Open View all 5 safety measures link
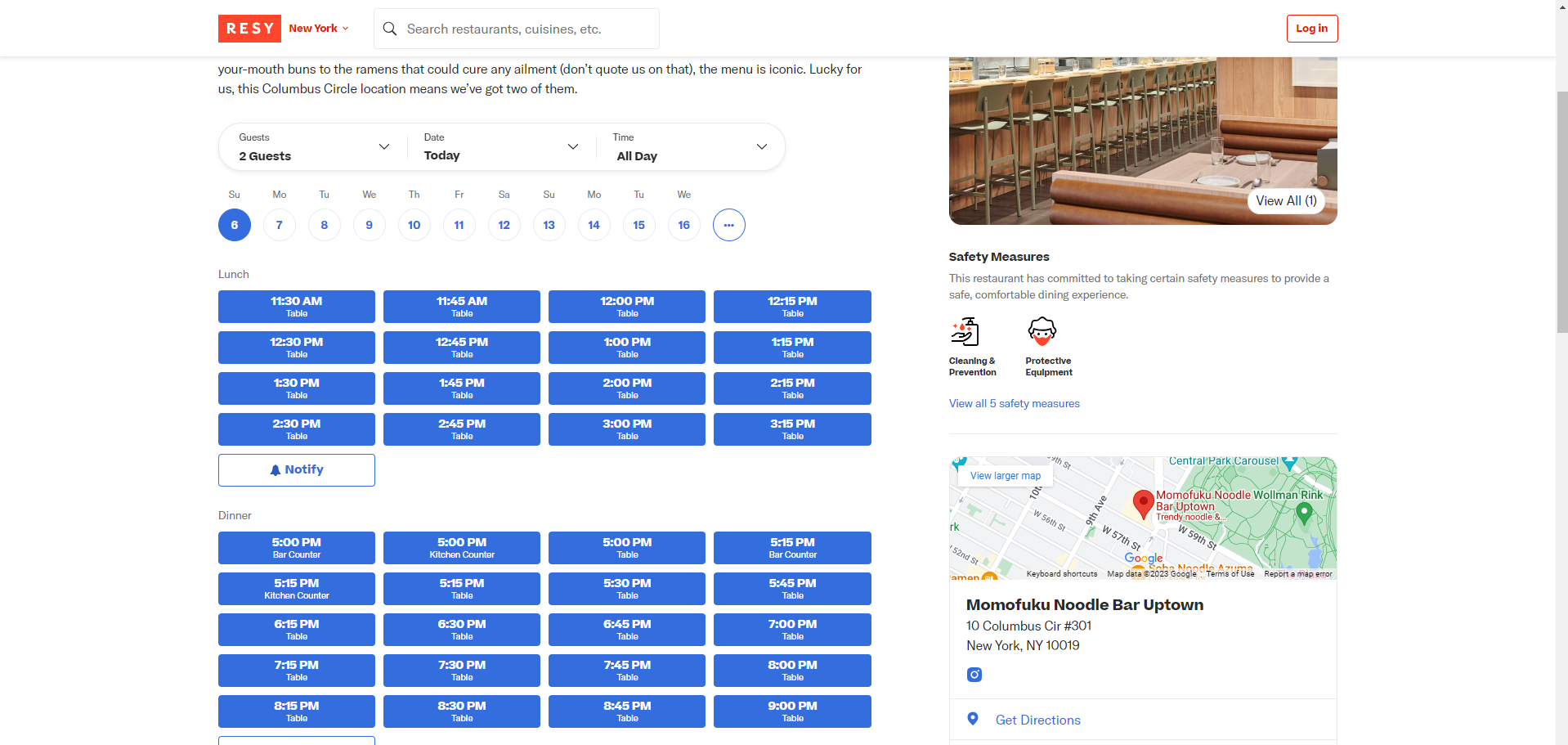 [x=1014, y=403]
